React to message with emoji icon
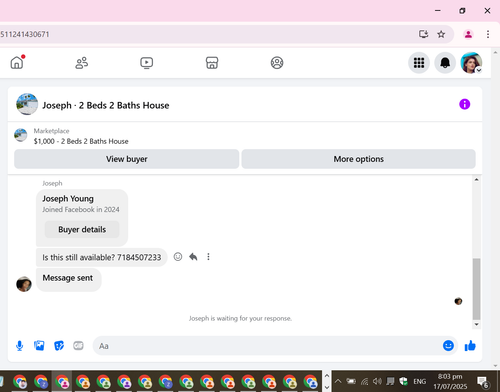500x392 pixels. [x=178, y=257]
